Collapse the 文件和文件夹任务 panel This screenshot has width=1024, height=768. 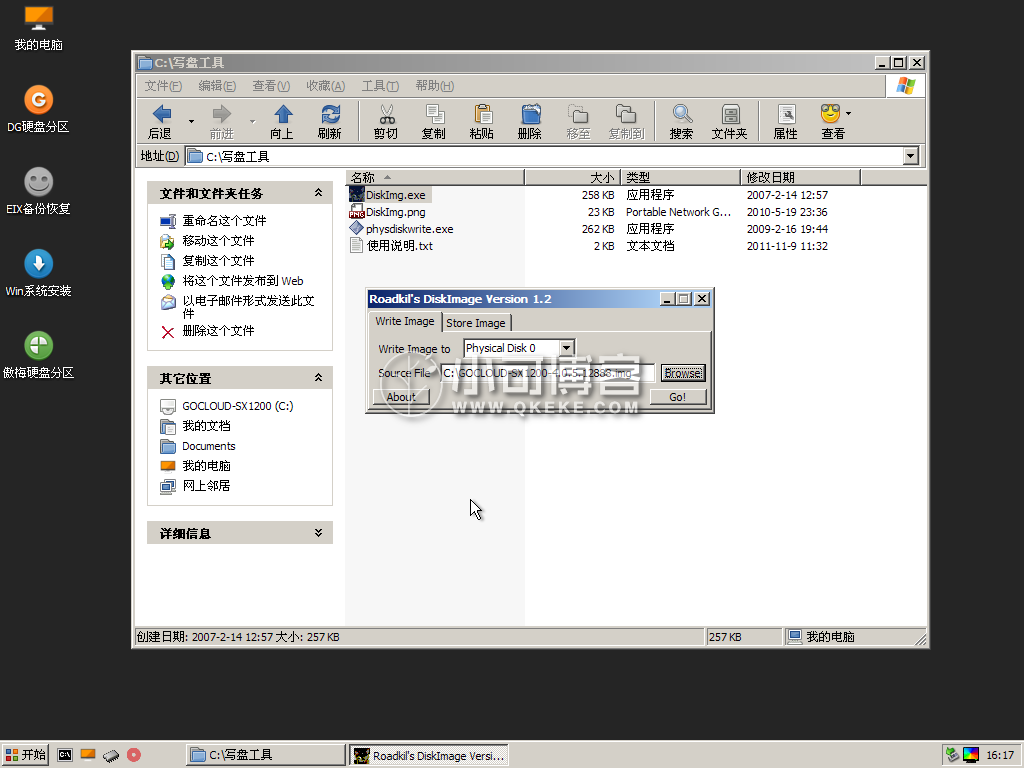(318, 193)
